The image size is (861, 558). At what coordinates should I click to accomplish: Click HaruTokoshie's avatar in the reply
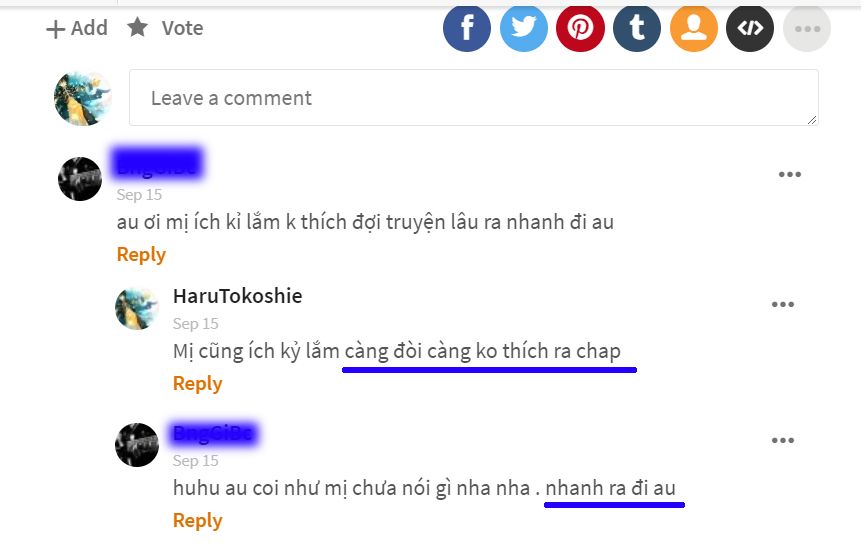(137, 308)
